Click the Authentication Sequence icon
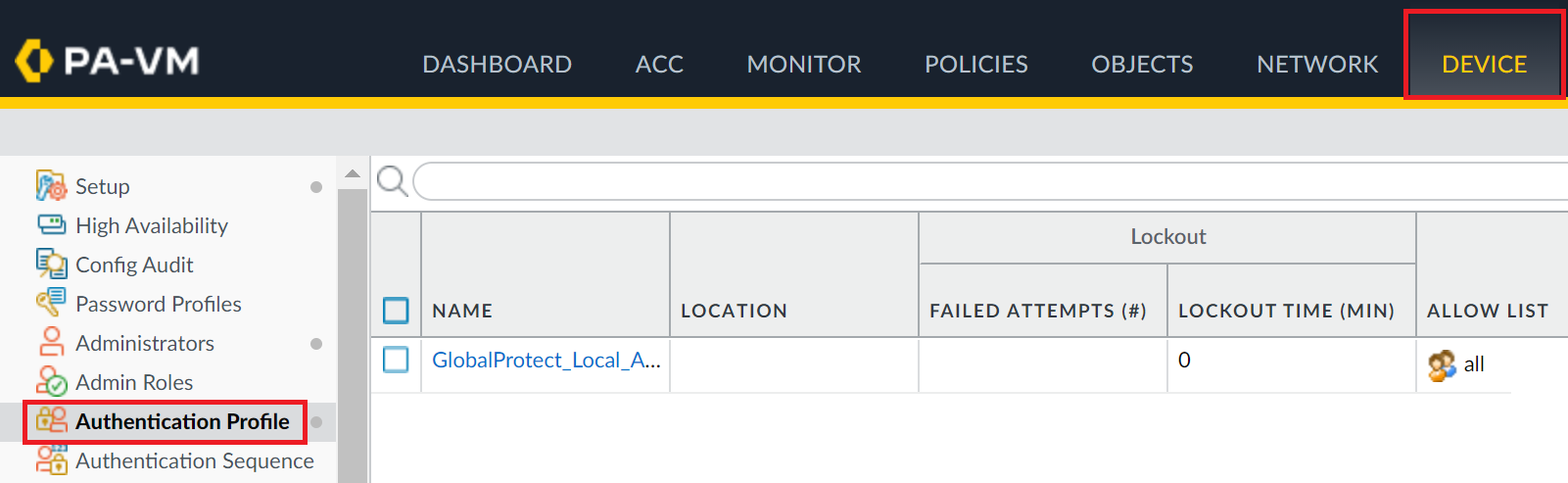1568x483 pixels. pos(51,459)
